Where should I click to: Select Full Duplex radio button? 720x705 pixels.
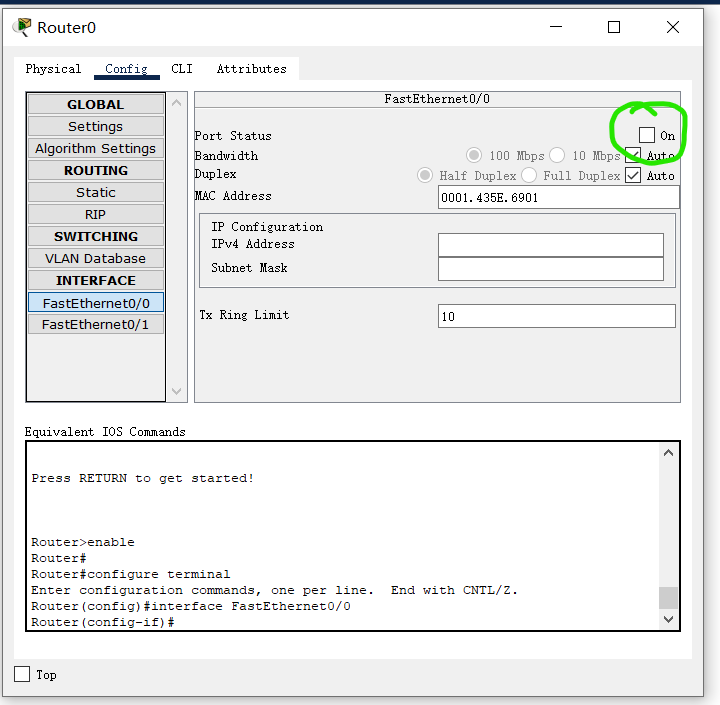click(529, 175)
